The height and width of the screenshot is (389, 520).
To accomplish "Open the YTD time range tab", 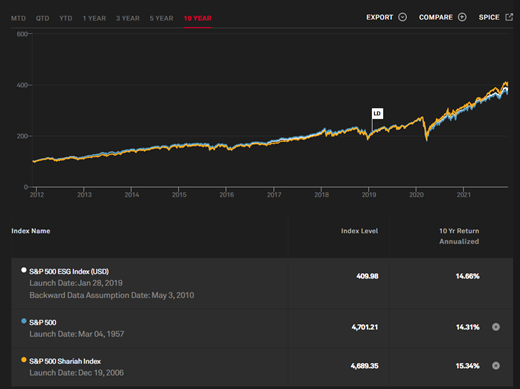I will [66, 18].
